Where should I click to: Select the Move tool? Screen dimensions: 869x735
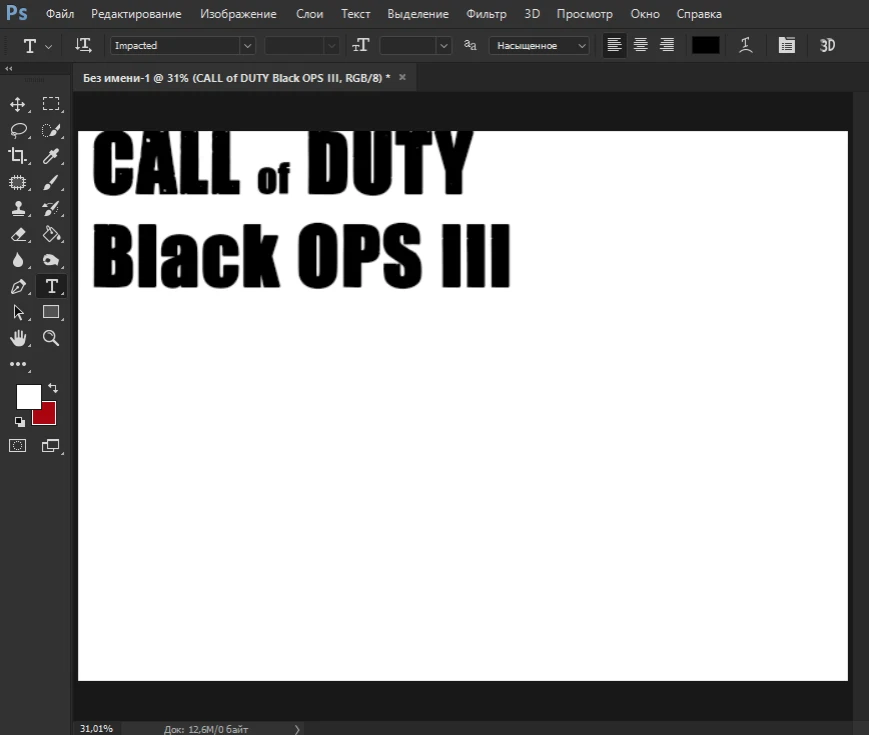(18, 103)
